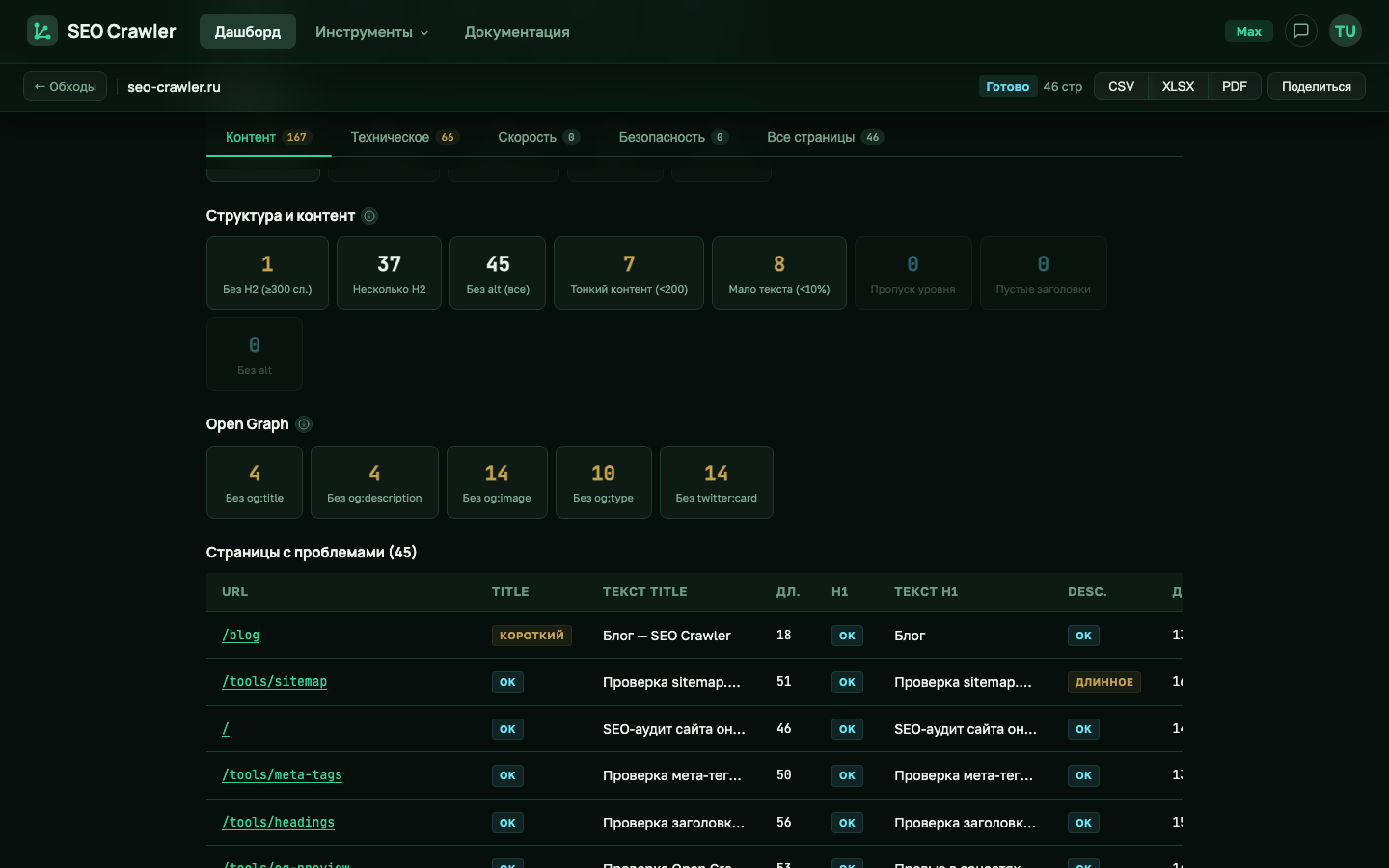The image size is (1389, 868).
Task: Open the root / URL link
Action: [x=226, y=729]
